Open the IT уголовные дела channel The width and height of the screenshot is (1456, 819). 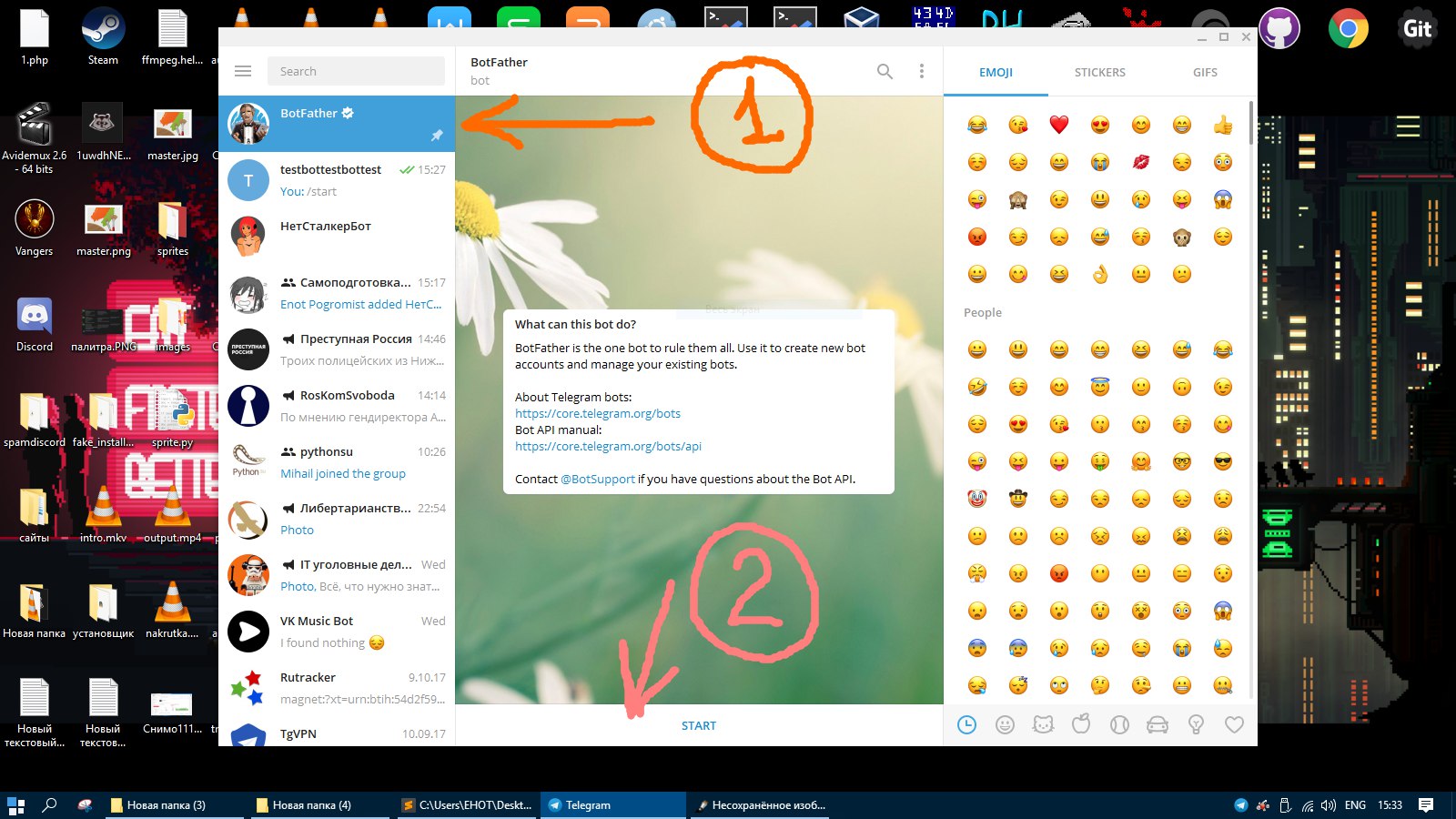(337, 575)
